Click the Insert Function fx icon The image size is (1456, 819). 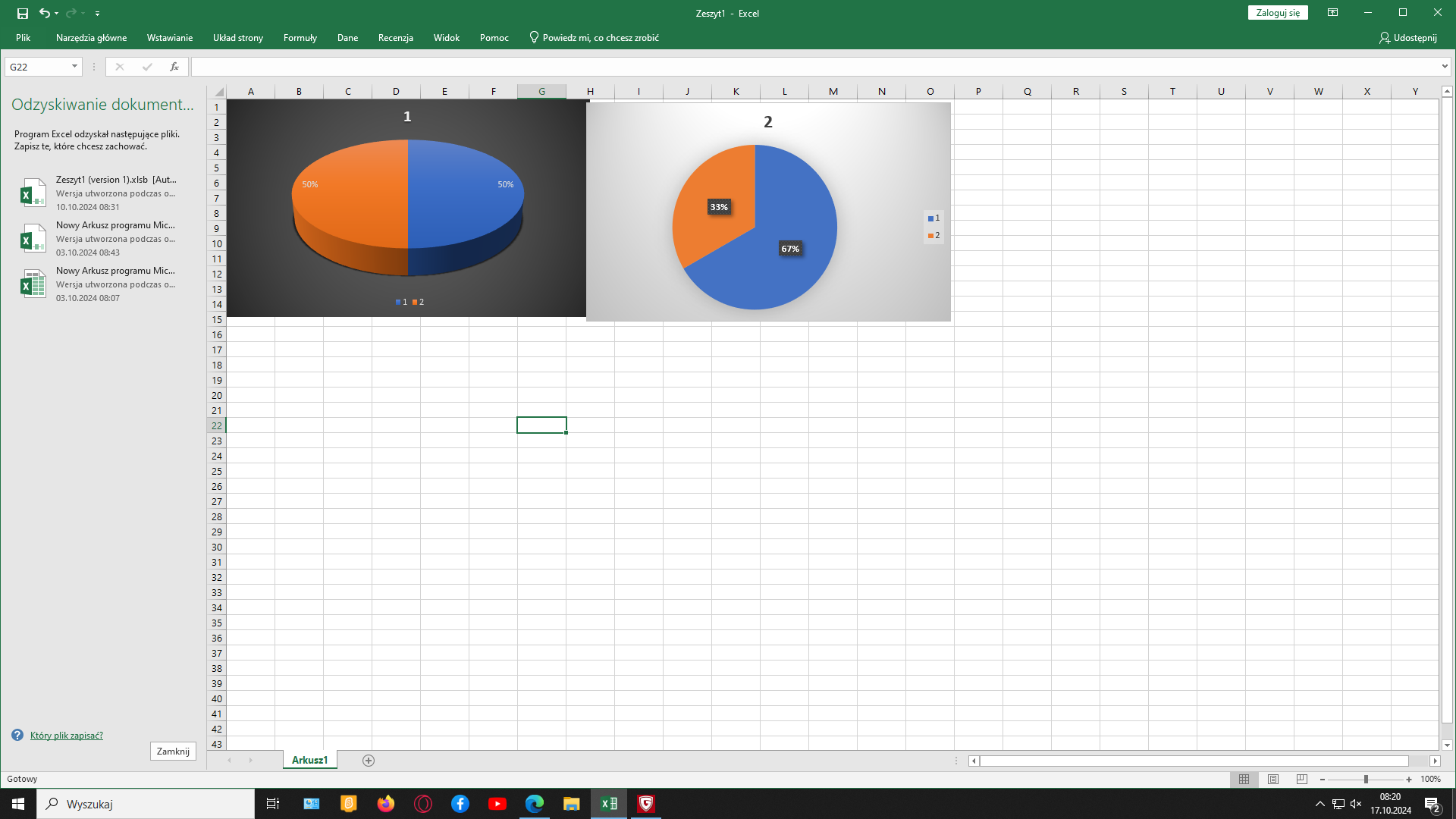[174, 67]
